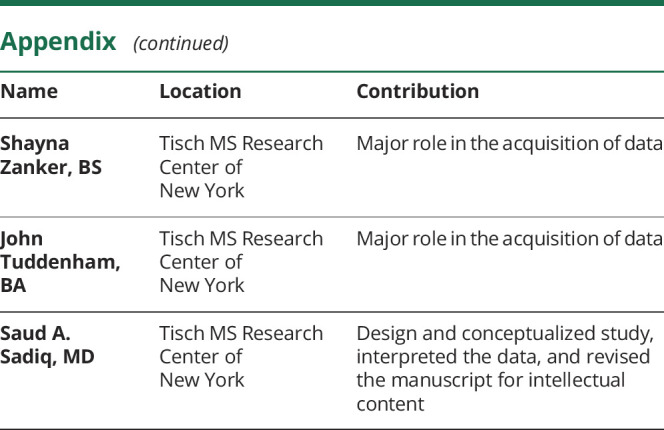Image resolution: width=664 pixels, height=430 pixels.
Task: Select the Name column header
Action: (x=28, y=92)
